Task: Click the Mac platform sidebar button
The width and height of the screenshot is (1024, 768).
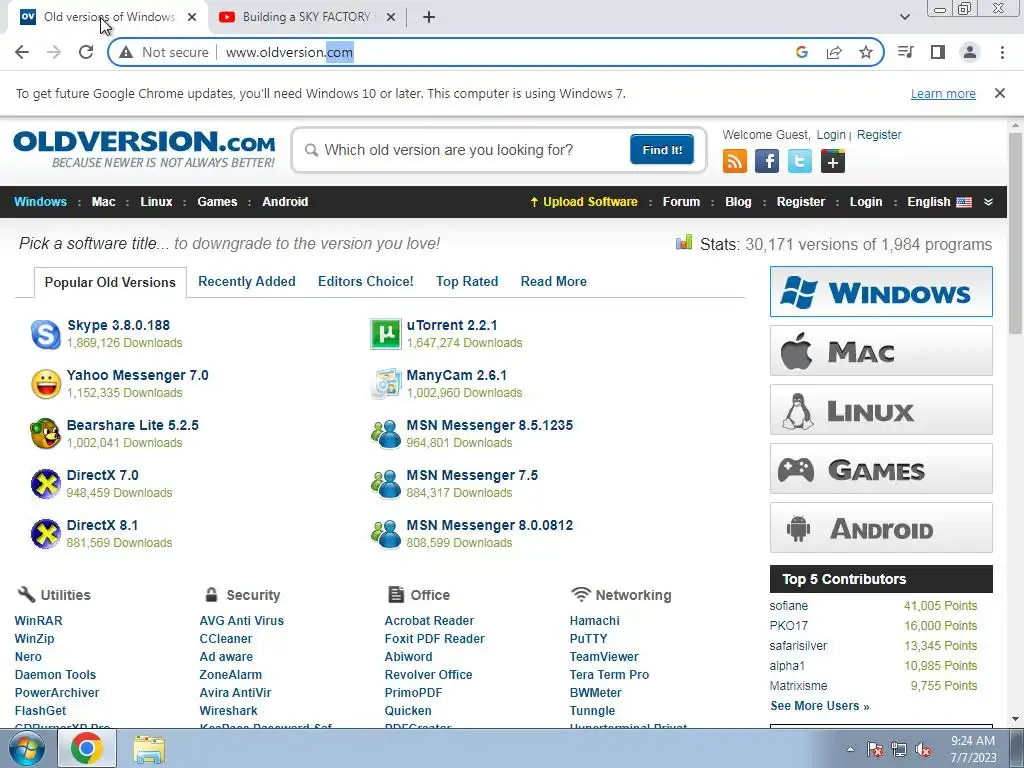Action: click(881, 351)
